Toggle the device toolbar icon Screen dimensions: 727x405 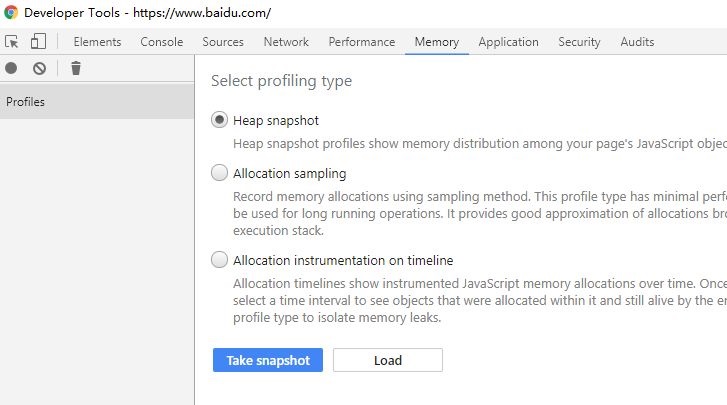[x=38, y=42]
